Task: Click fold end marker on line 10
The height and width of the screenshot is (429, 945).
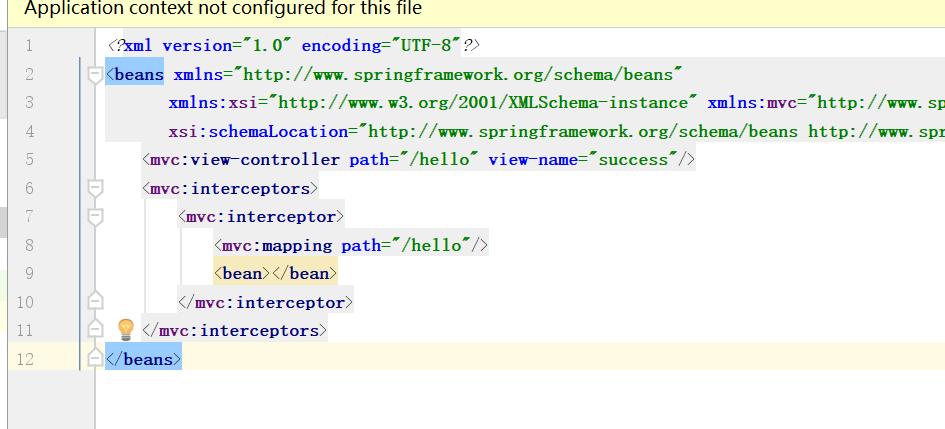Action: point(95,301)
